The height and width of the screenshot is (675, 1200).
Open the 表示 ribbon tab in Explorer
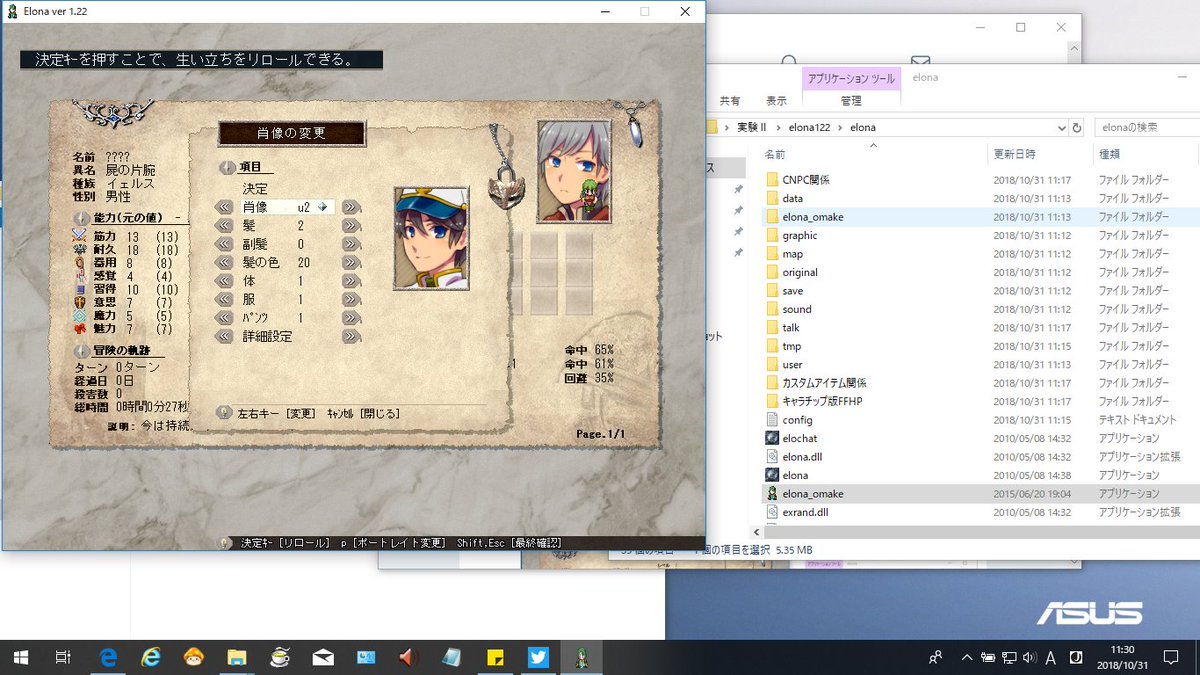click(x=776, y=101)
